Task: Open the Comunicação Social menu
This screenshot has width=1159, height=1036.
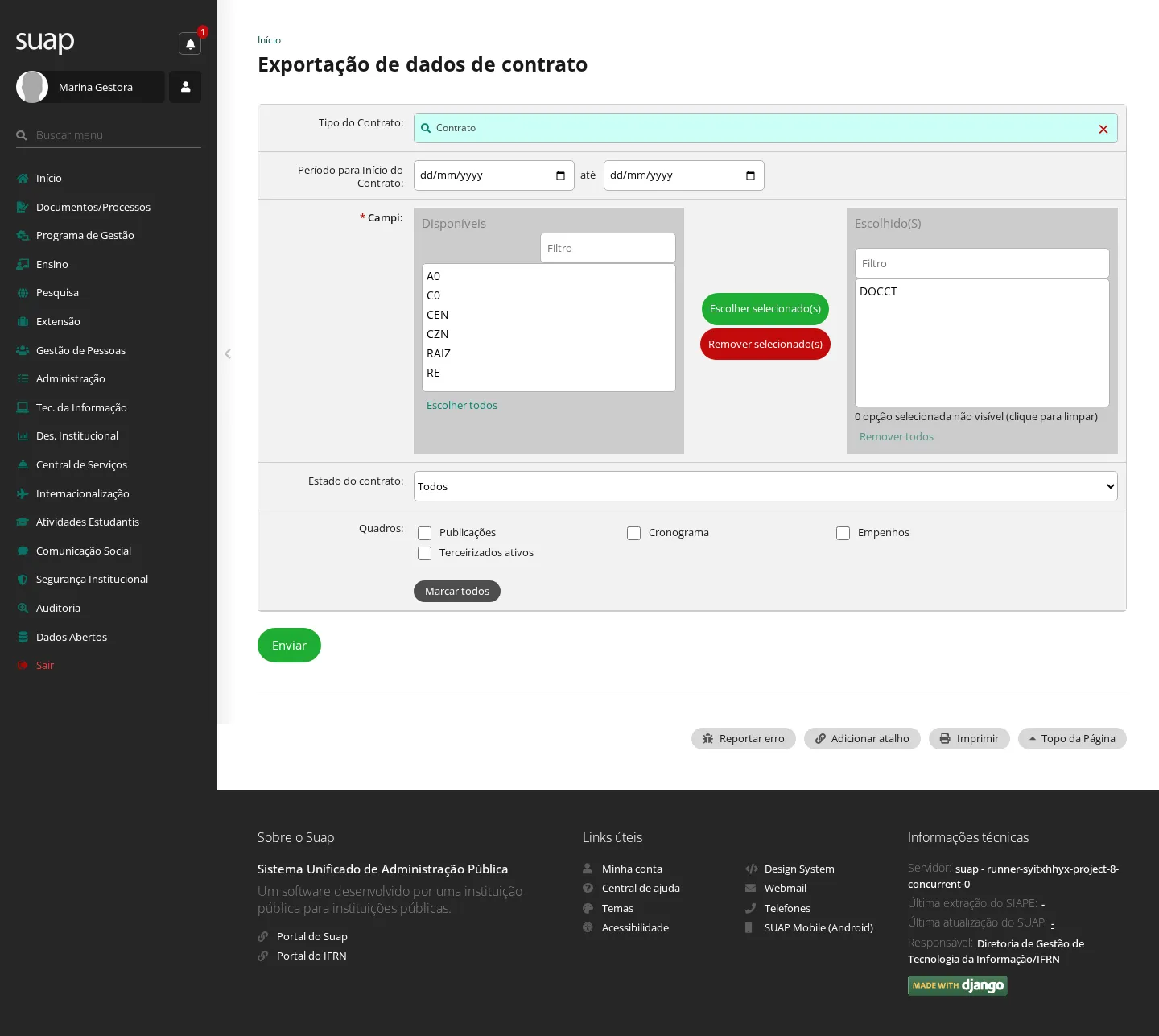Action: 83,551
